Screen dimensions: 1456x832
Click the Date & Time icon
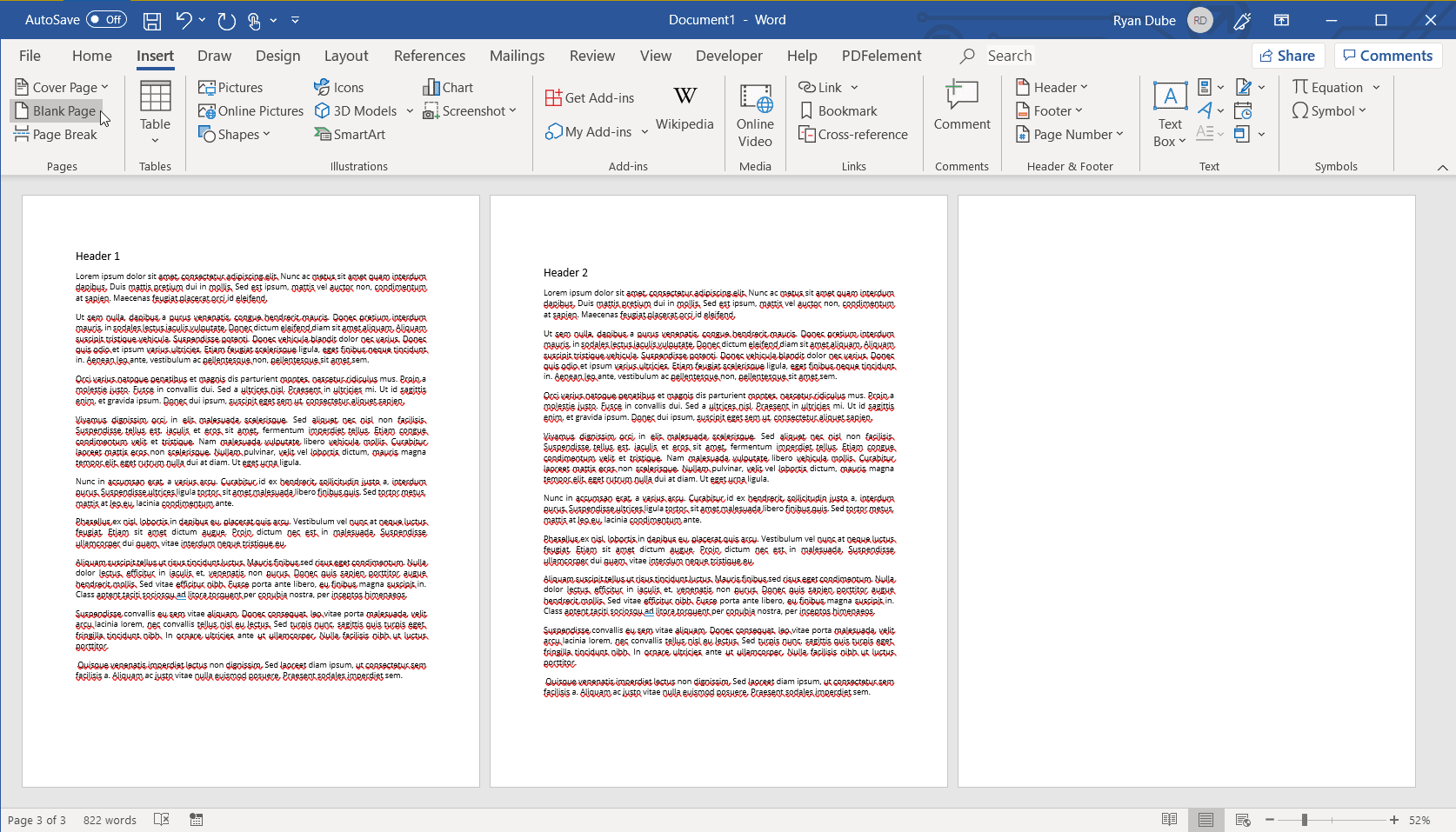tap(1244, 110)
